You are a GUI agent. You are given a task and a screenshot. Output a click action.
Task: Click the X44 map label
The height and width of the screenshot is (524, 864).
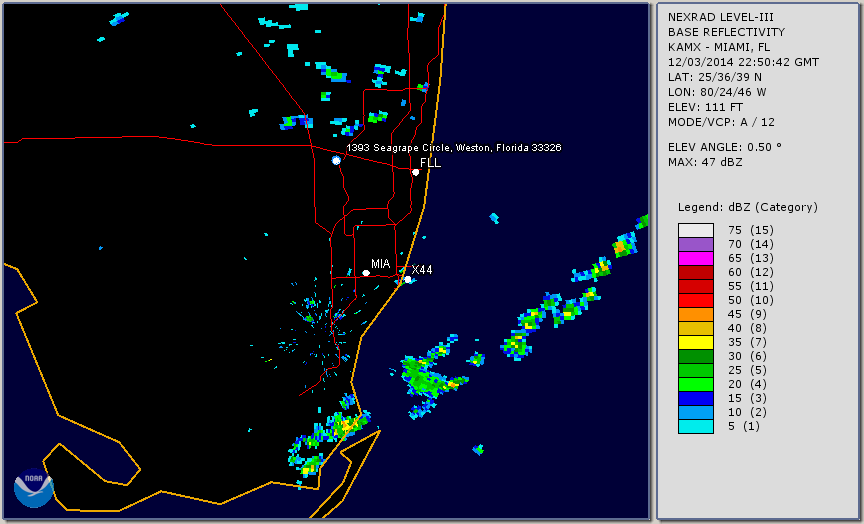pos(422,269)
